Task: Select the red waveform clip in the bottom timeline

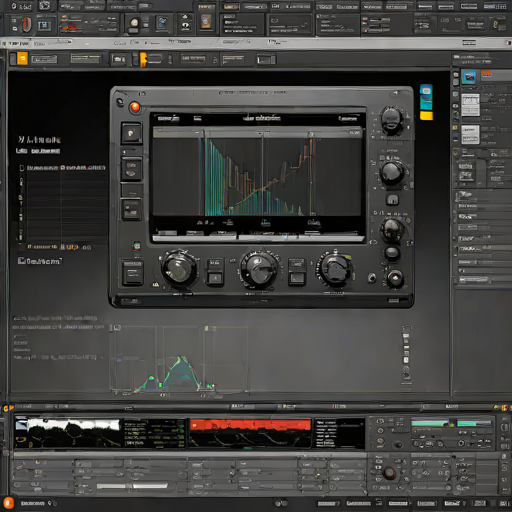Action: (250, 433)
